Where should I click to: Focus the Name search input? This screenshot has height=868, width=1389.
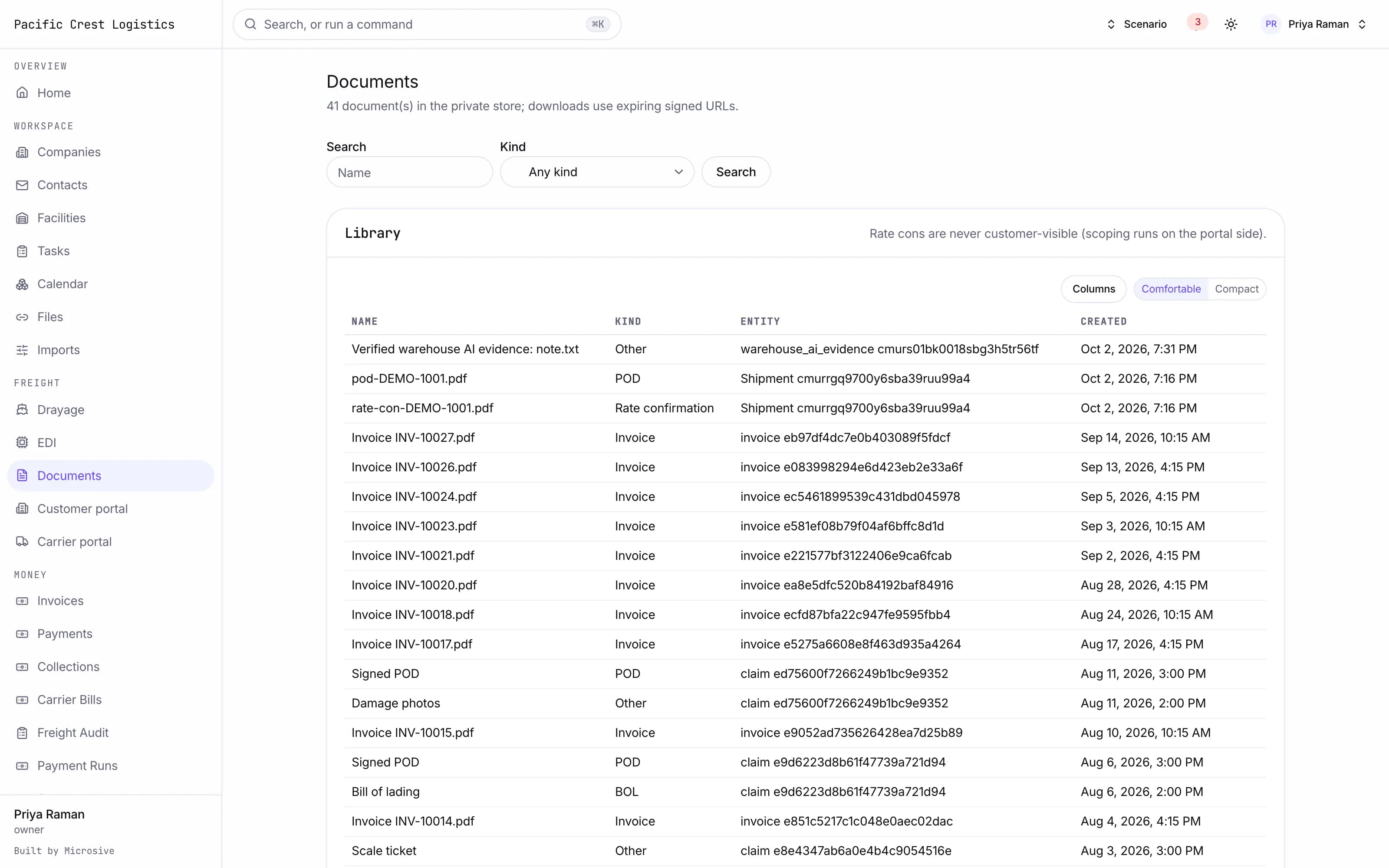(410, 172)
